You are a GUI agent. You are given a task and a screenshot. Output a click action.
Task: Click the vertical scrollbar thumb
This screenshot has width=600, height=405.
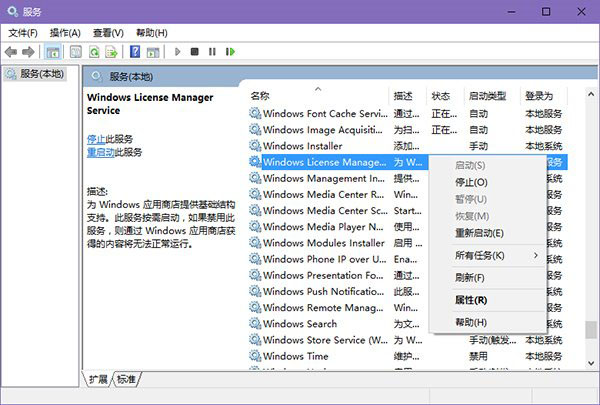pyautogui.click(x=591, y=330)
